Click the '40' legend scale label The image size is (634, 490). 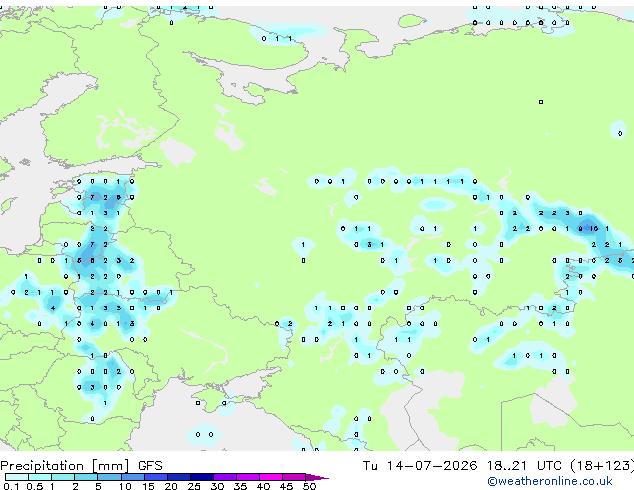[263, 486]
